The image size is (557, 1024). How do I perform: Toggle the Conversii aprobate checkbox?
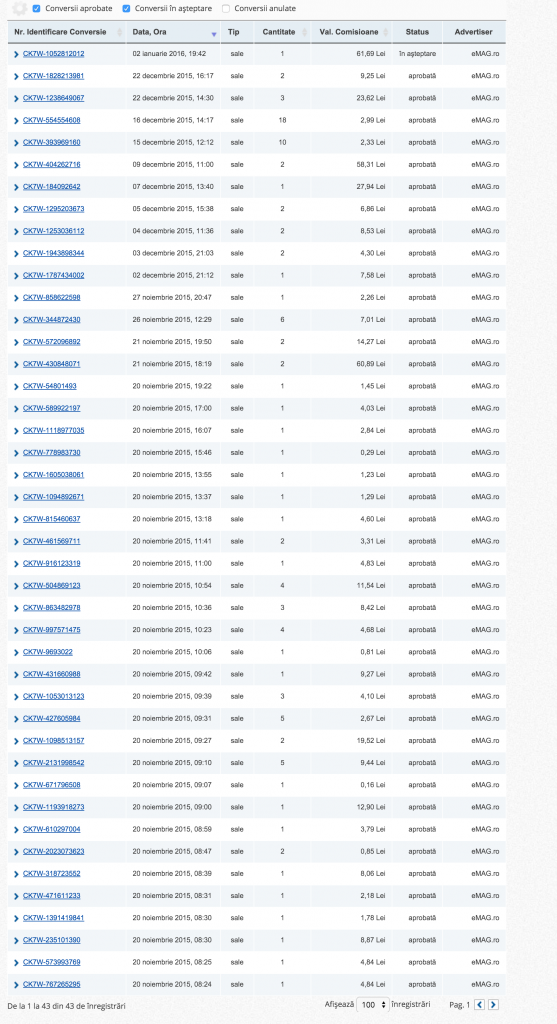37,8
